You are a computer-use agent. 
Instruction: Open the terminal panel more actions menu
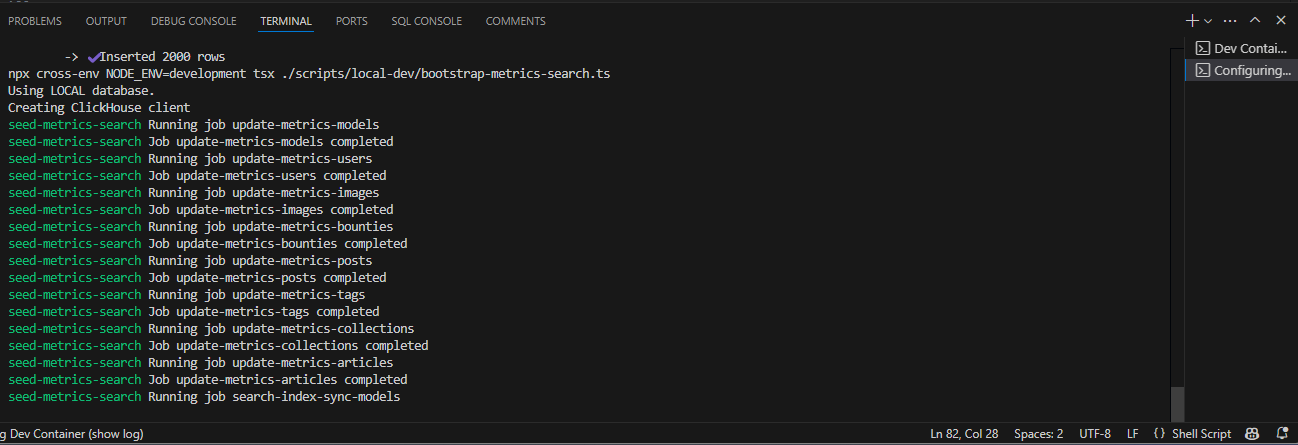pos(1230,21)
